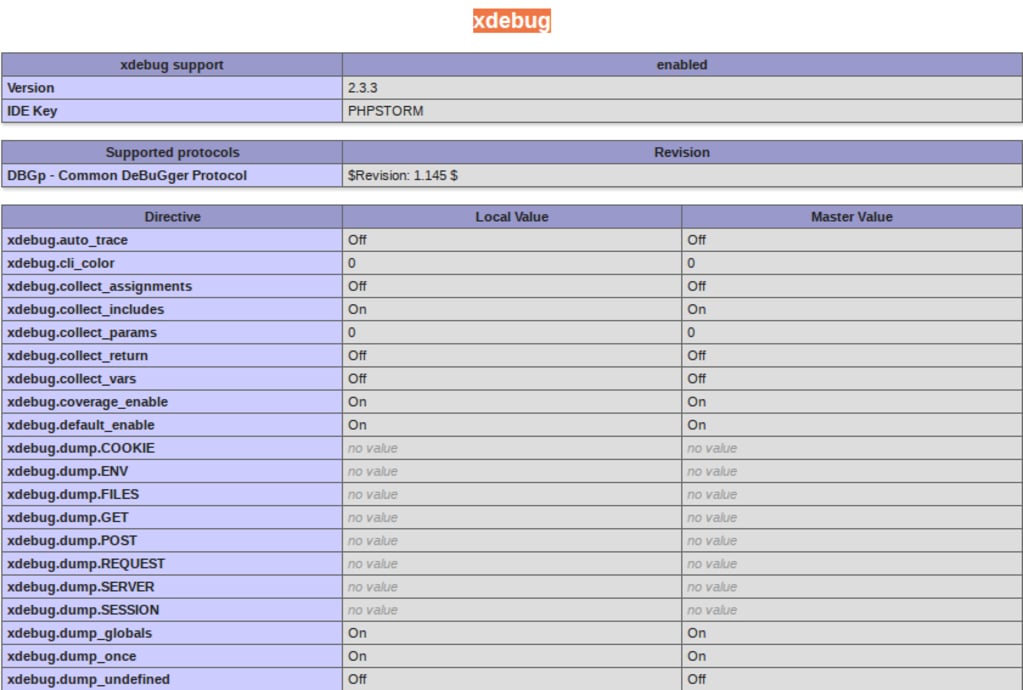Select the master "no value" for xdebug.dump.REQUEST
Viewport: 1023px width, 690px height.
pyautogui.click(x=712, y=564)
